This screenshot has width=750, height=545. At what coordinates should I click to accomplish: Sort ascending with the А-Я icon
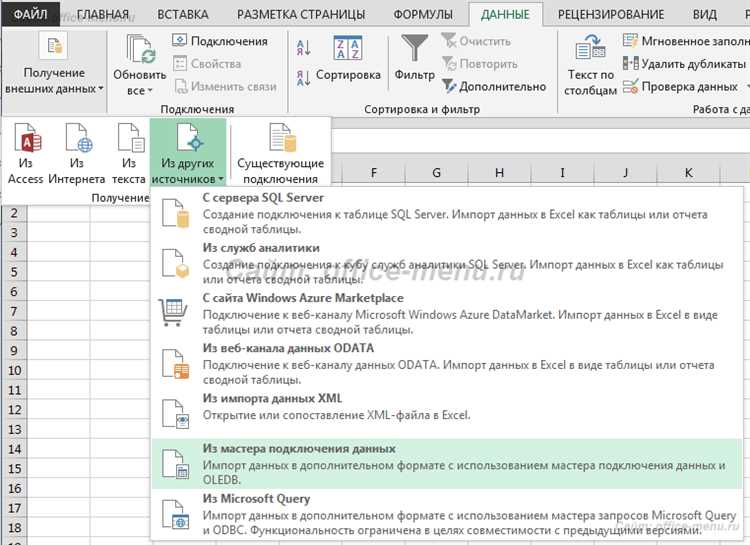[x=304, y=48]
